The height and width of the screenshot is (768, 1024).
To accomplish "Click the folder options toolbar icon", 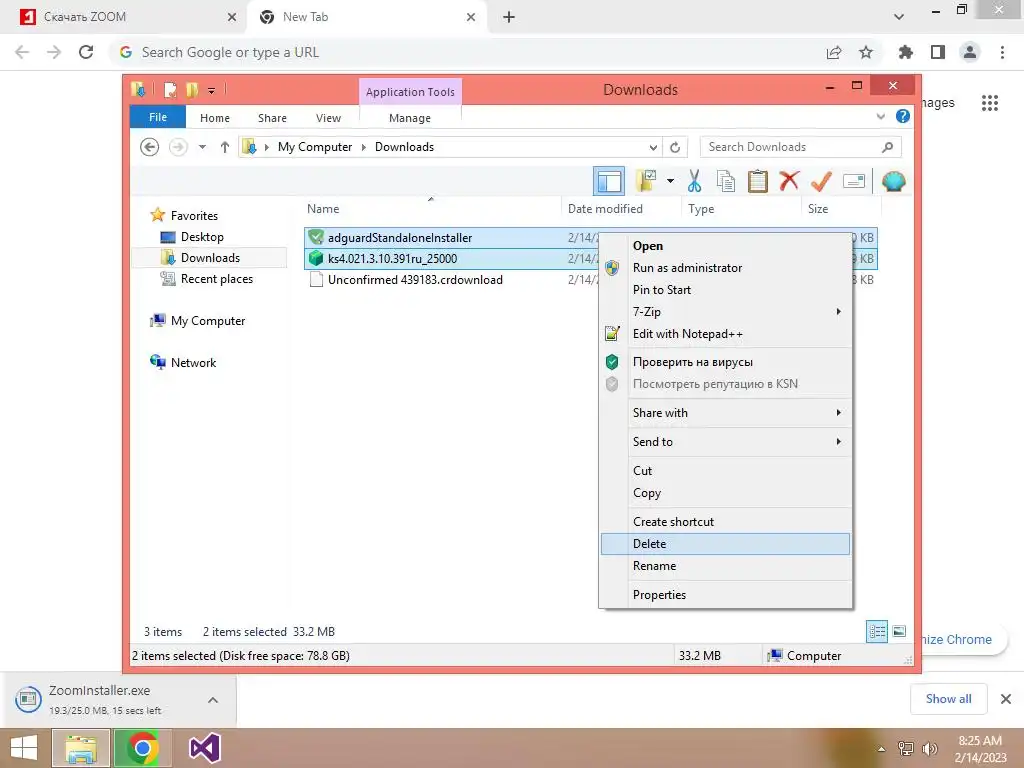I will pyautogui.click(x=647, y=181).
